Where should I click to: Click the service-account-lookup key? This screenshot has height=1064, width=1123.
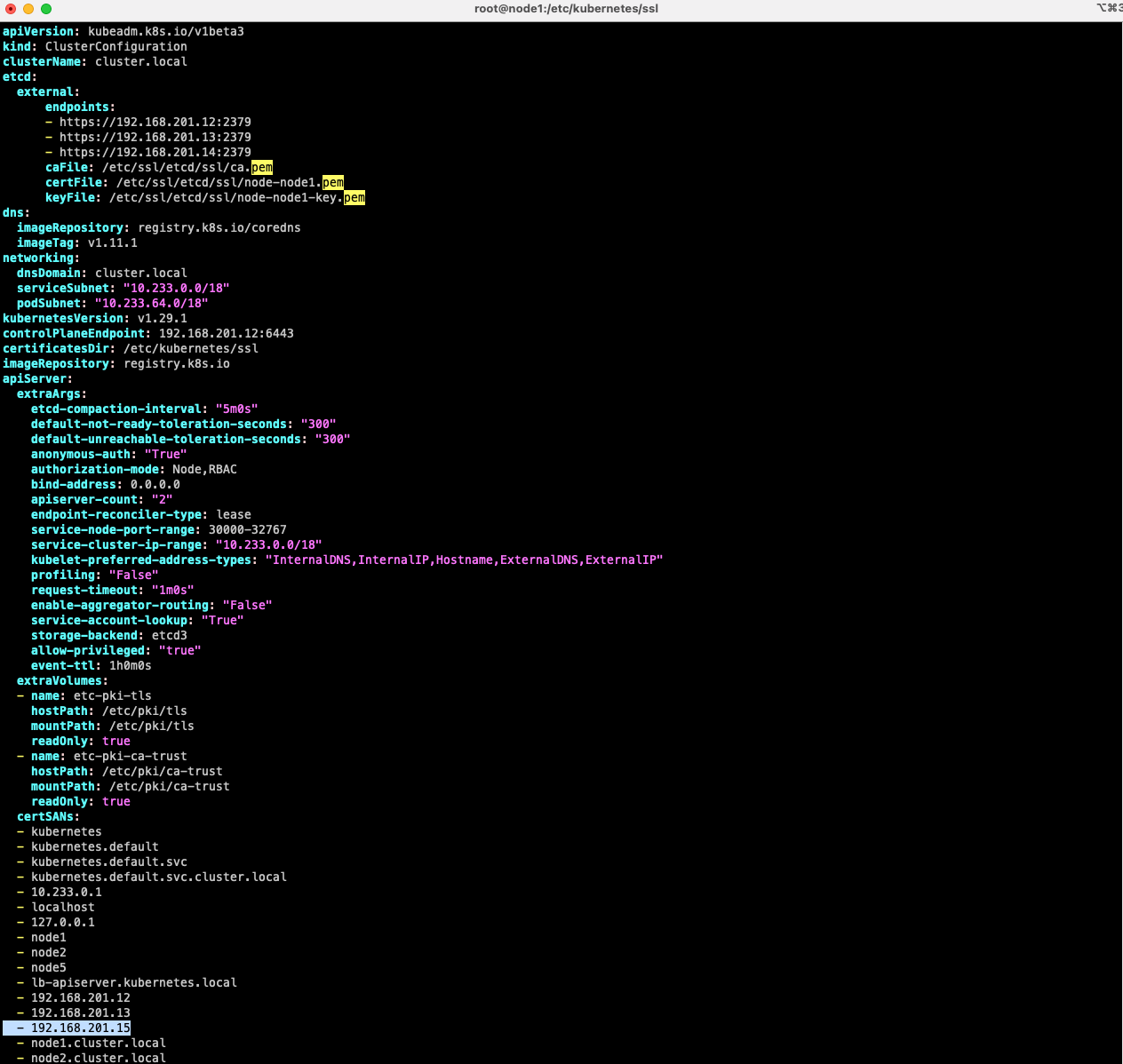(x=109, y=620)
